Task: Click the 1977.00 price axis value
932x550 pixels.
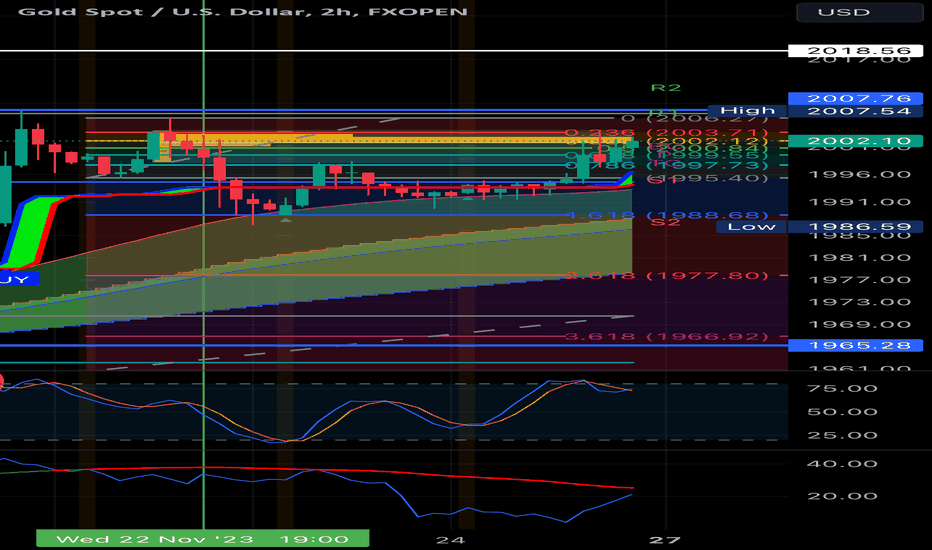Action: pyautogui.click(x=859, y=279)
